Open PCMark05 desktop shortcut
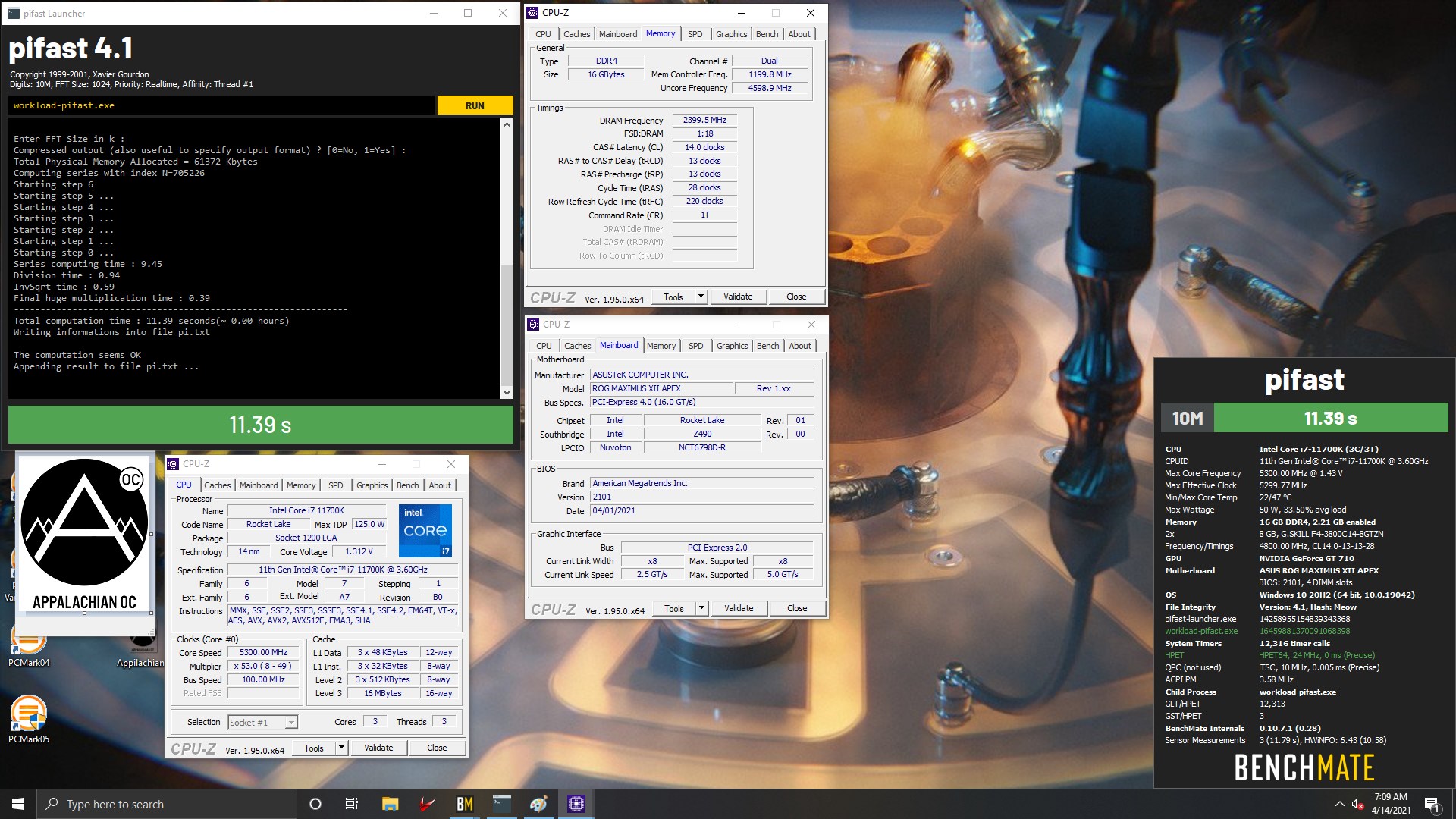The image size is (1456, 819). 29,720
